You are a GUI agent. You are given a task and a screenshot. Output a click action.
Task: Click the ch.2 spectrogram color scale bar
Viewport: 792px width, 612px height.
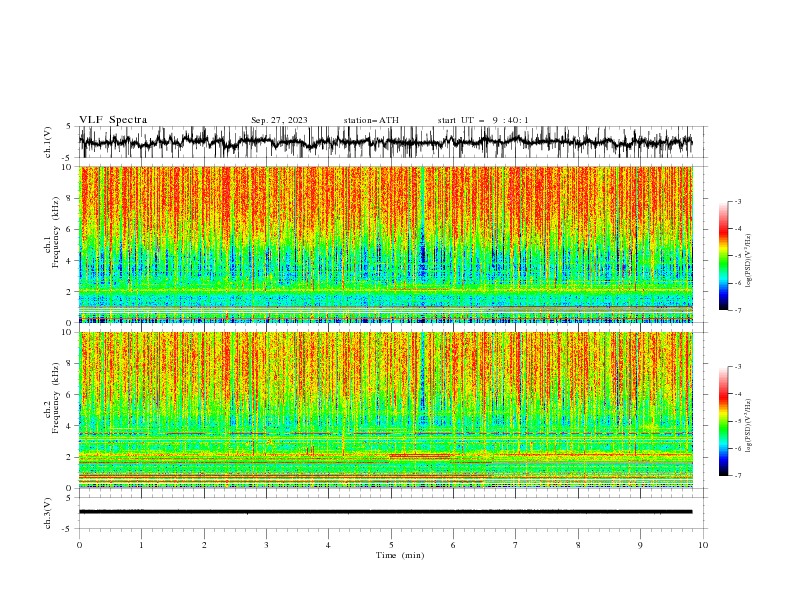(x=724, y=421)
